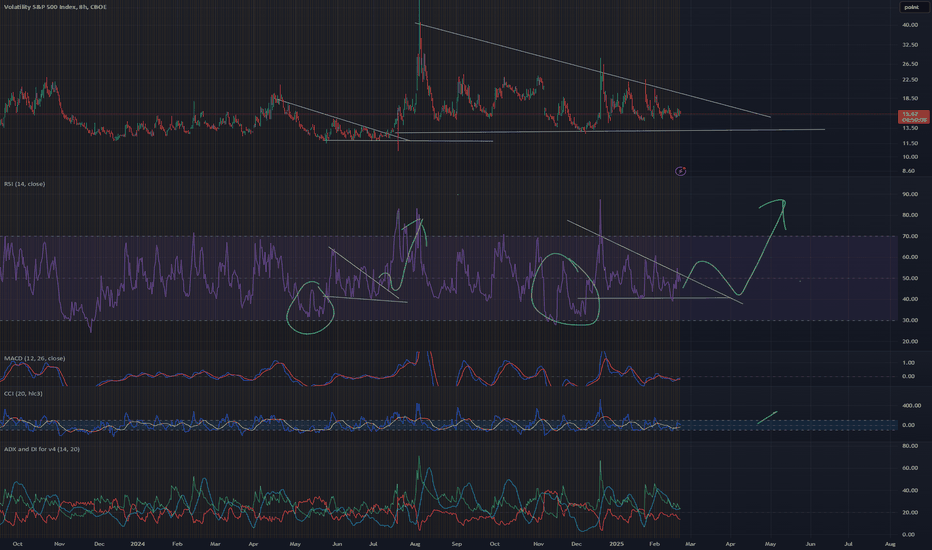Click the 11.50 price axis value
The width and height of the screenshot is (932, 550).
910,143
